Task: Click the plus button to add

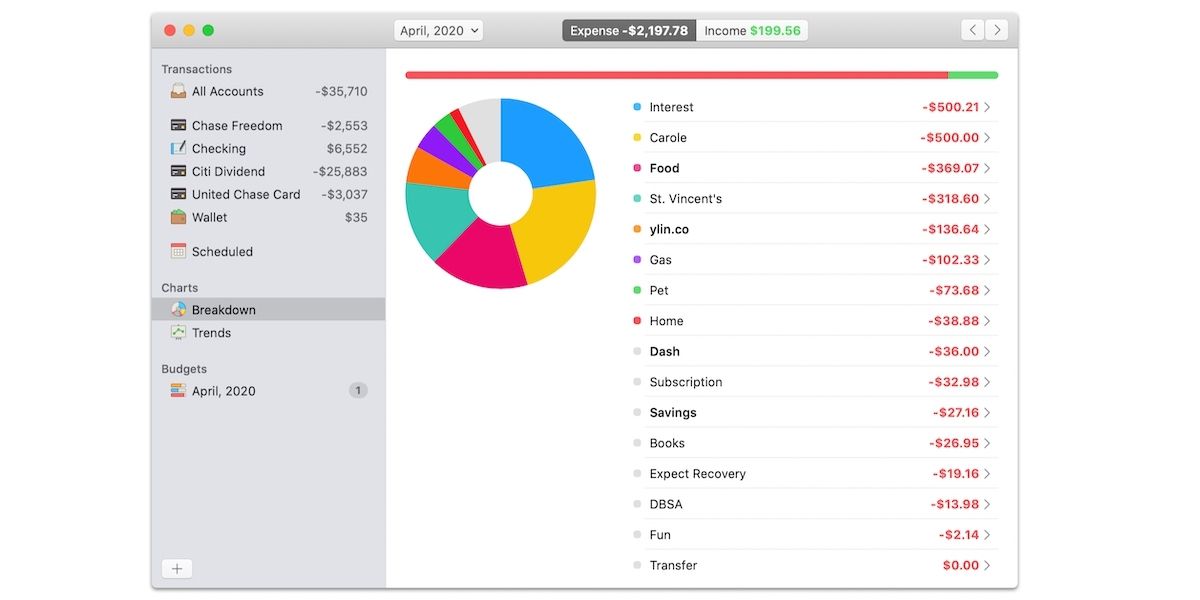Action: (x=177, y=569)
